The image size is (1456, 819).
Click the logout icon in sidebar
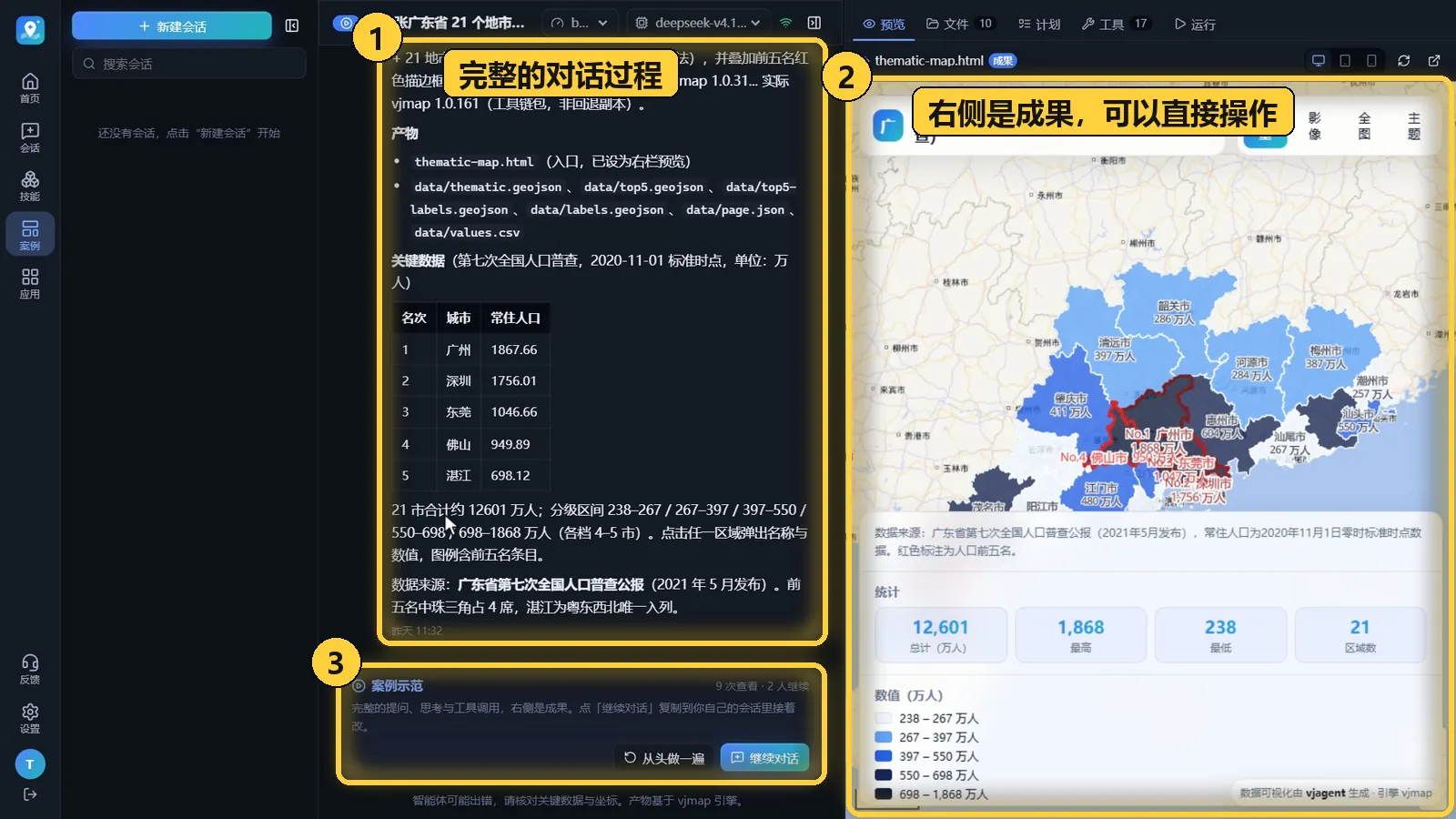tap(30, 794)
